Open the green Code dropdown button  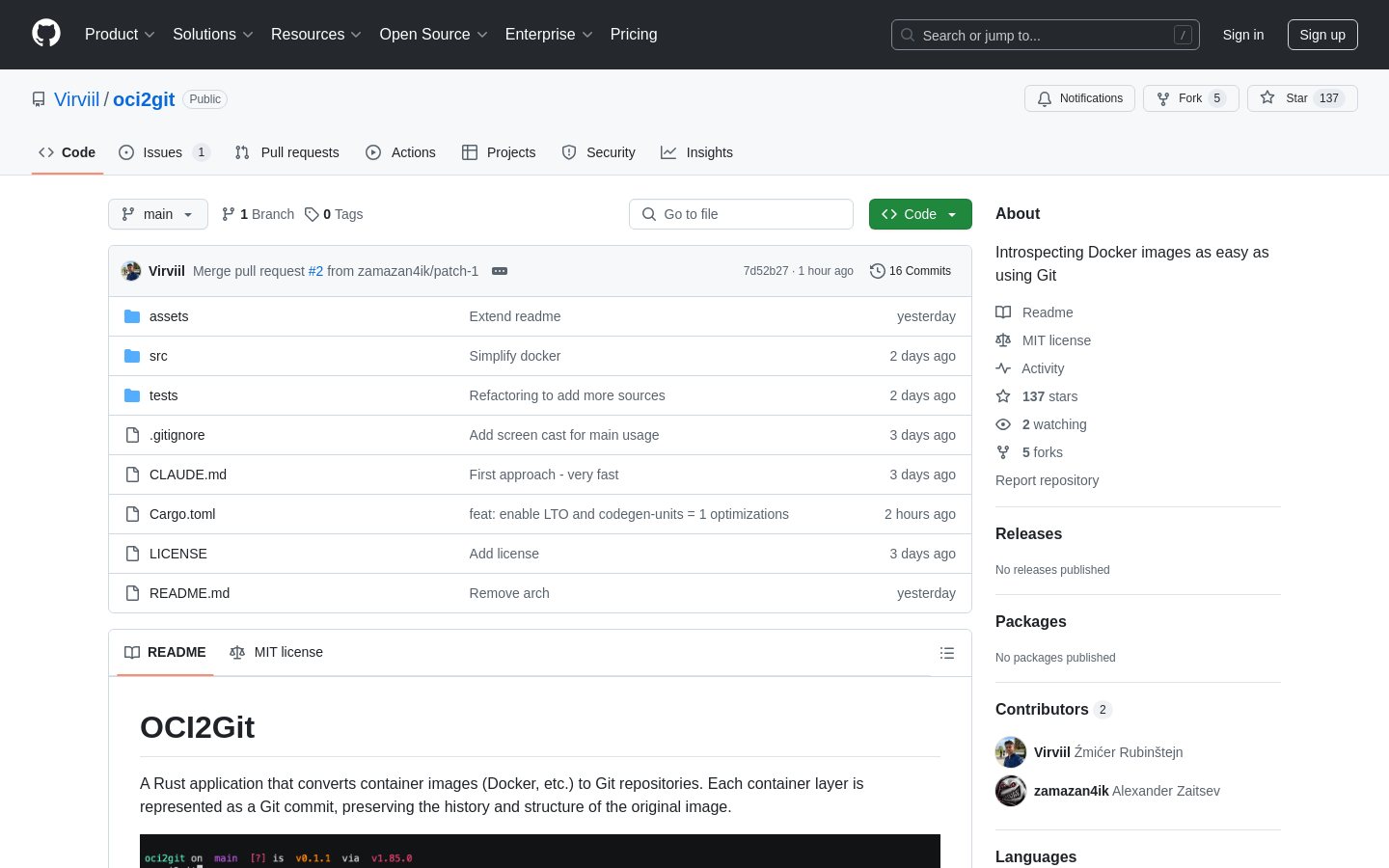920,214
